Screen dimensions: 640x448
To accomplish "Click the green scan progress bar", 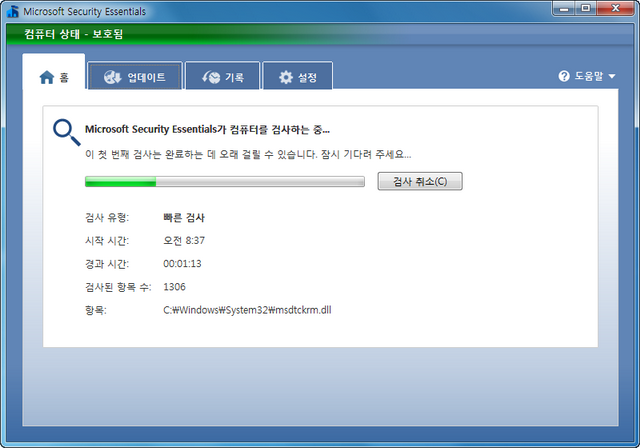I will click(x=224, y=182).
